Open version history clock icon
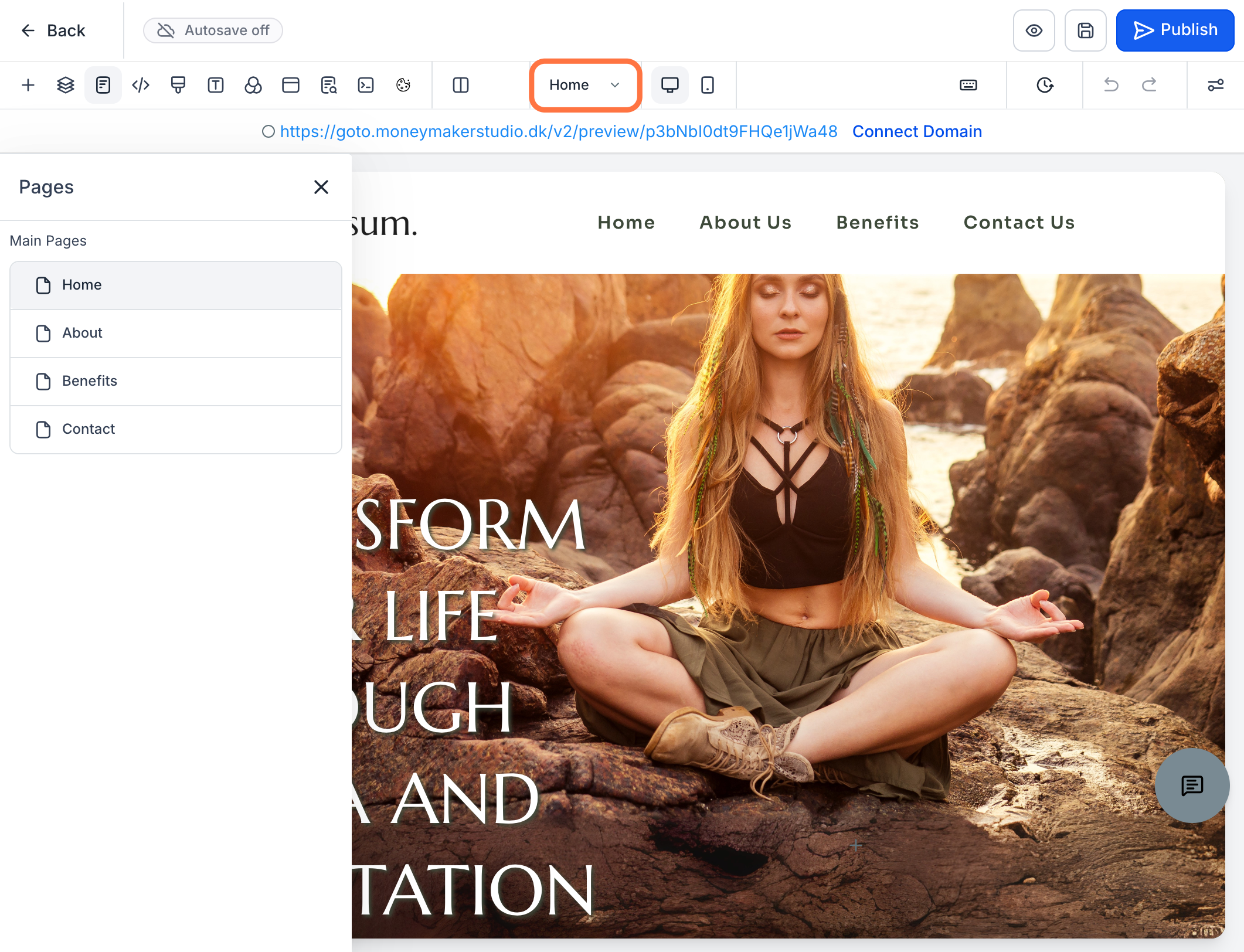Viewport: 1244px width, 952px height. pos(1045,85)
